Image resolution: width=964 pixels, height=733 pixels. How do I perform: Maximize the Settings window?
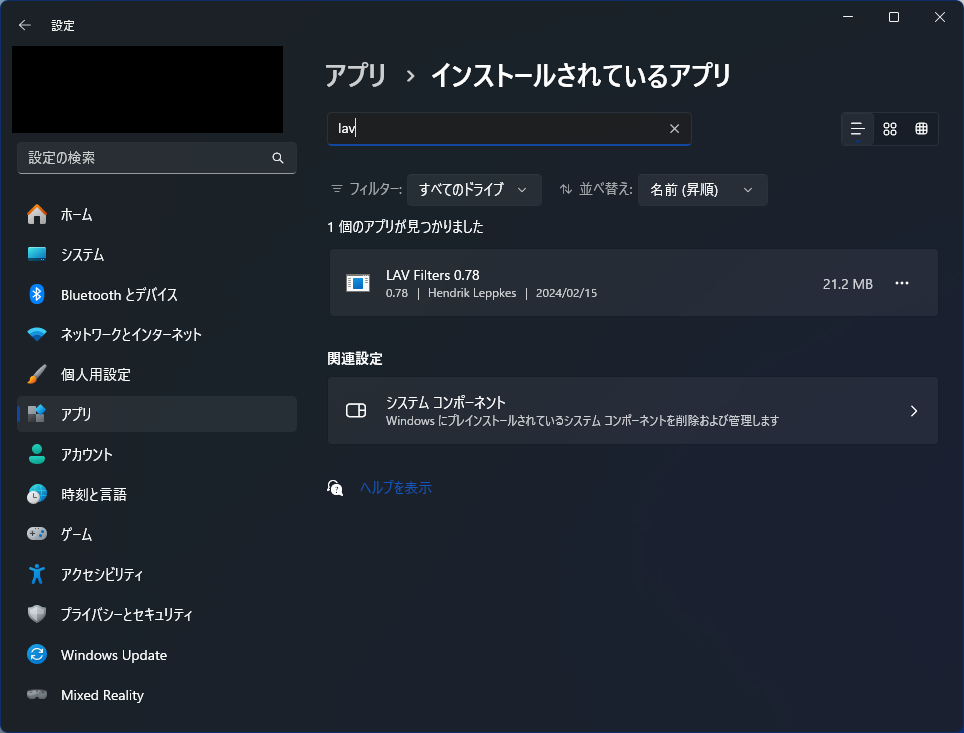pos(894,17)
